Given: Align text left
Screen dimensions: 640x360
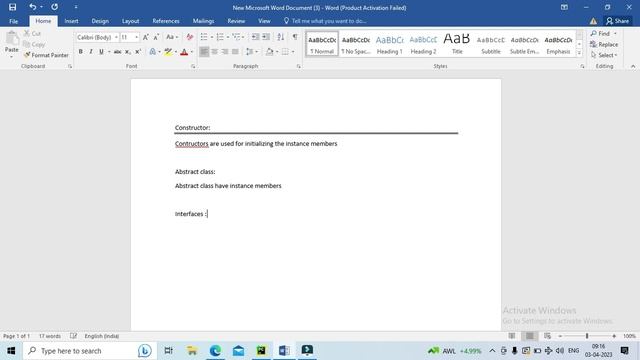Looking at the screenshot, I should pos(204,52).
